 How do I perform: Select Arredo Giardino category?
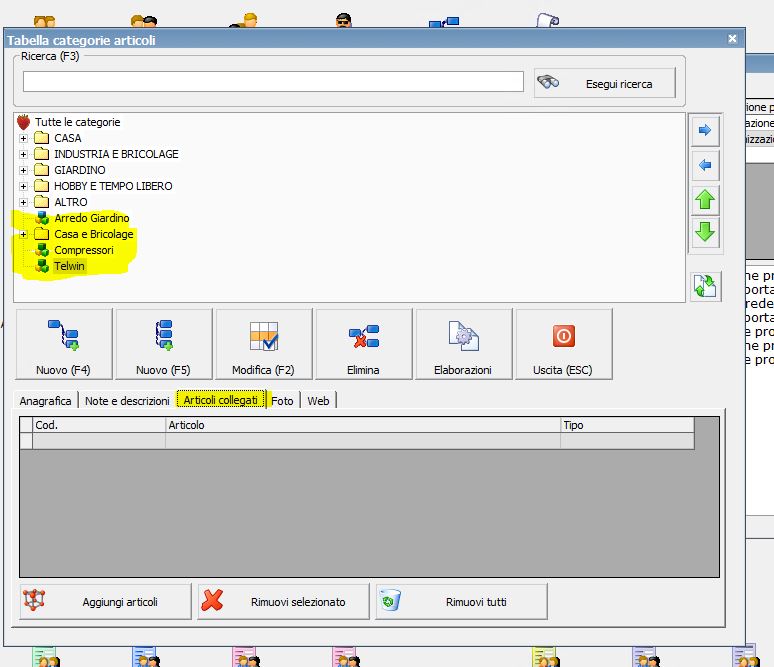[92, 218]
